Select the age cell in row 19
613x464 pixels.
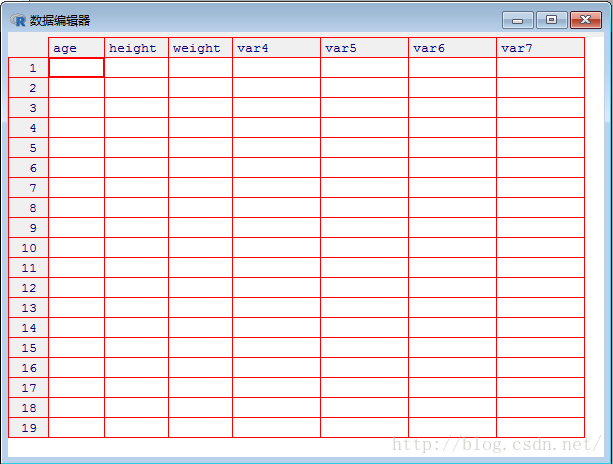(x=76, y=428)
